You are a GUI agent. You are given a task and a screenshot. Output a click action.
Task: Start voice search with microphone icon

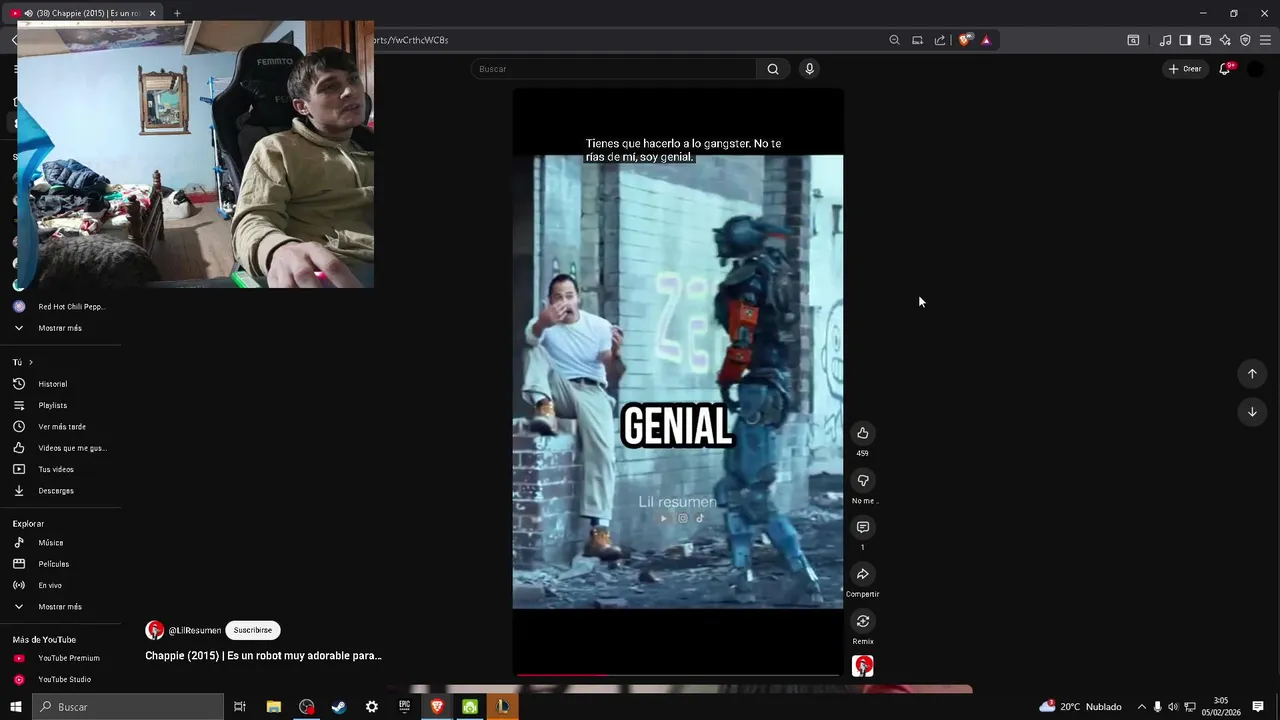(809, 69)
